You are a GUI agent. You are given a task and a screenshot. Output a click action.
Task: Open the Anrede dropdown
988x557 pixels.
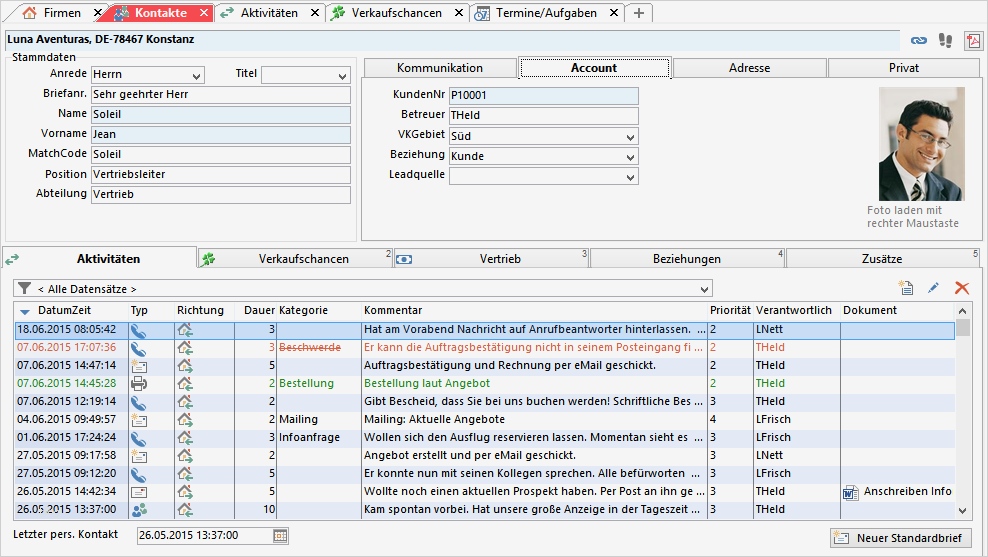tap(196, 75)
